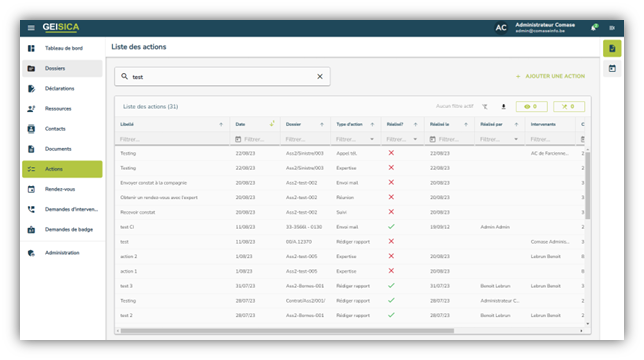
Task: Open the Administrateur Comase account name
Action: coord(545,25)
